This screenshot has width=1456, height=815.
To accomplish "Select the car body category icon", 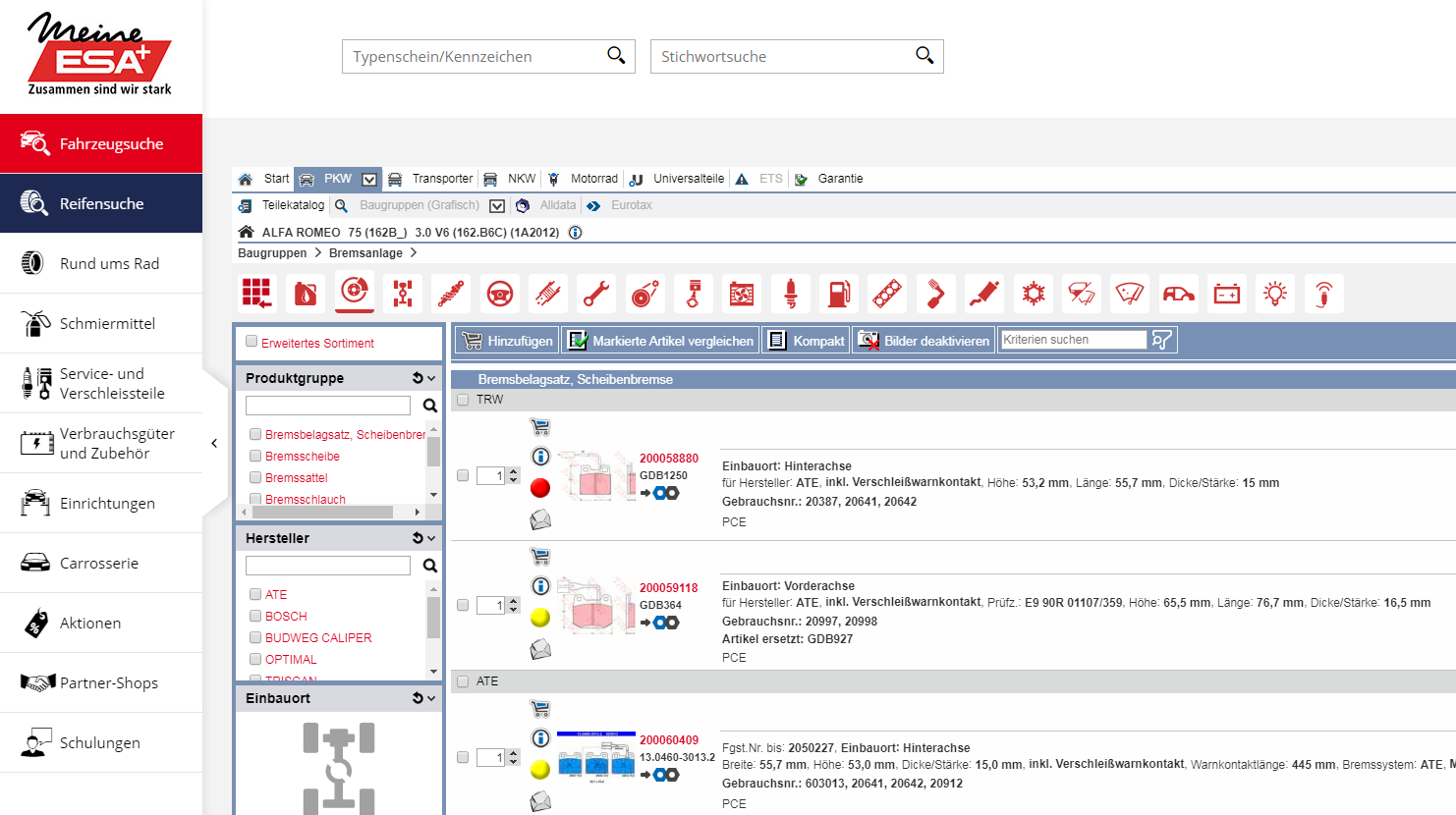I will pos(1178,294).
